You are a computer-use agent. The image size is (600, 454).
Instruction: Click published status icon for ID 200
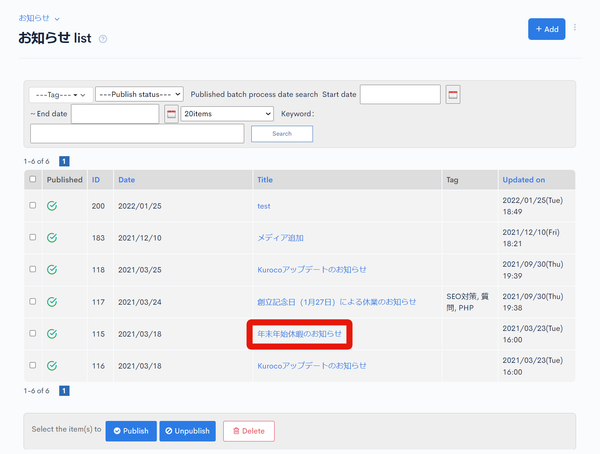pos(52,206)
